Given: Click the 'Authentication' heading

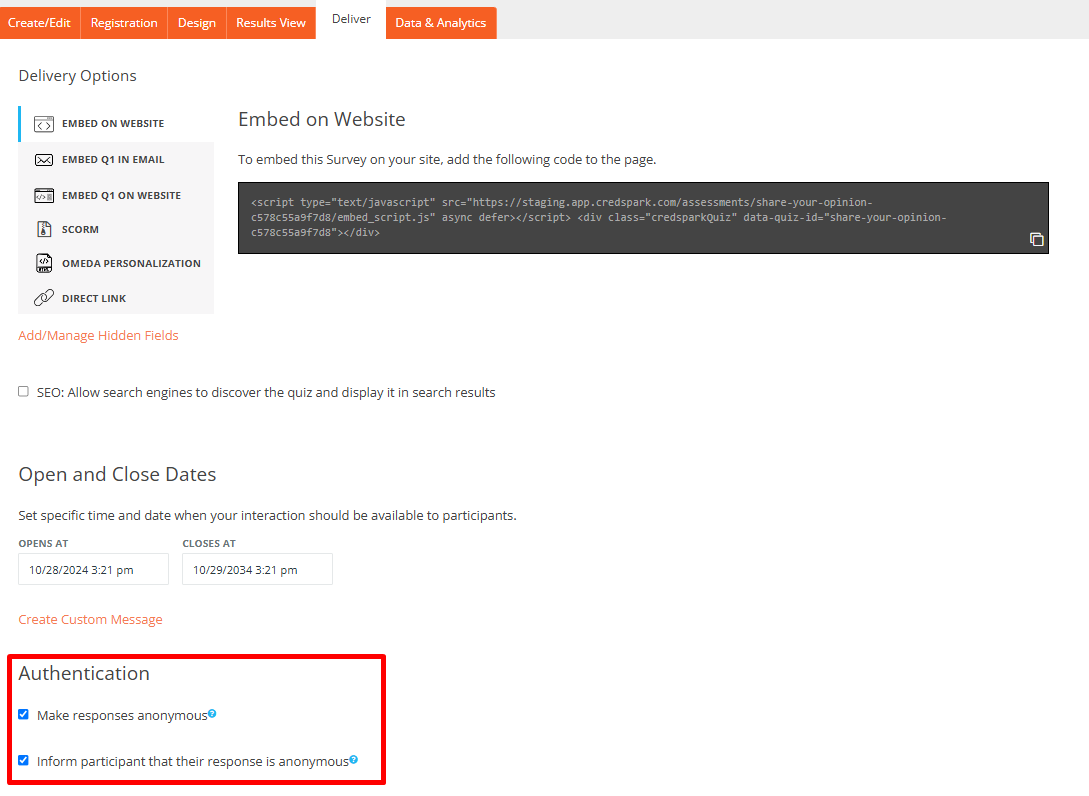Looking at the screenshot, I should (84, 673).
